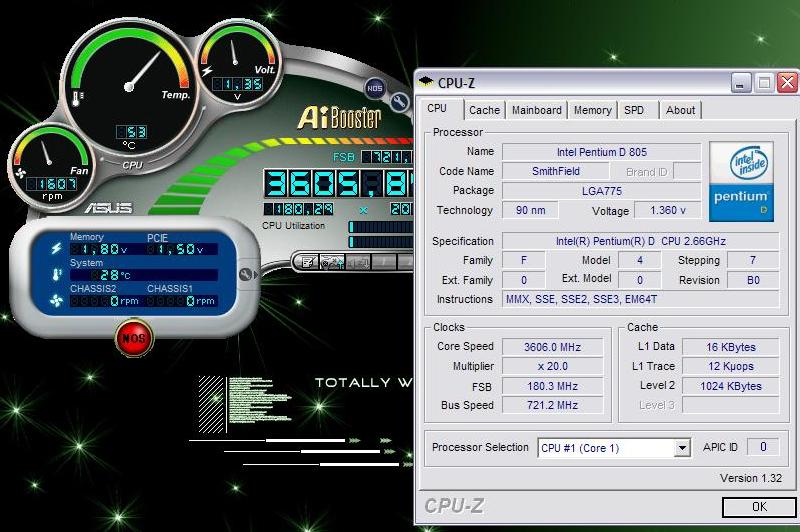Minimize the CPU-Z window
The width and height of the screenshot is (800, 532).
pyautogui.click(x=741, y=83)
